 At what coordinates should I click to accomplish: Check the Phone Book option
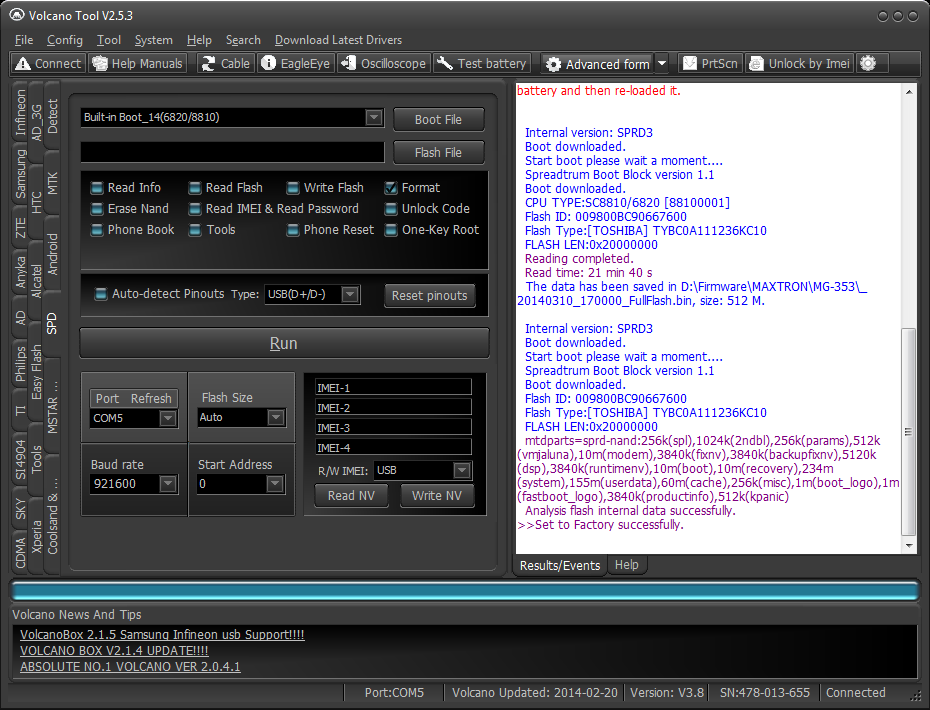click(x=97, y=230)
